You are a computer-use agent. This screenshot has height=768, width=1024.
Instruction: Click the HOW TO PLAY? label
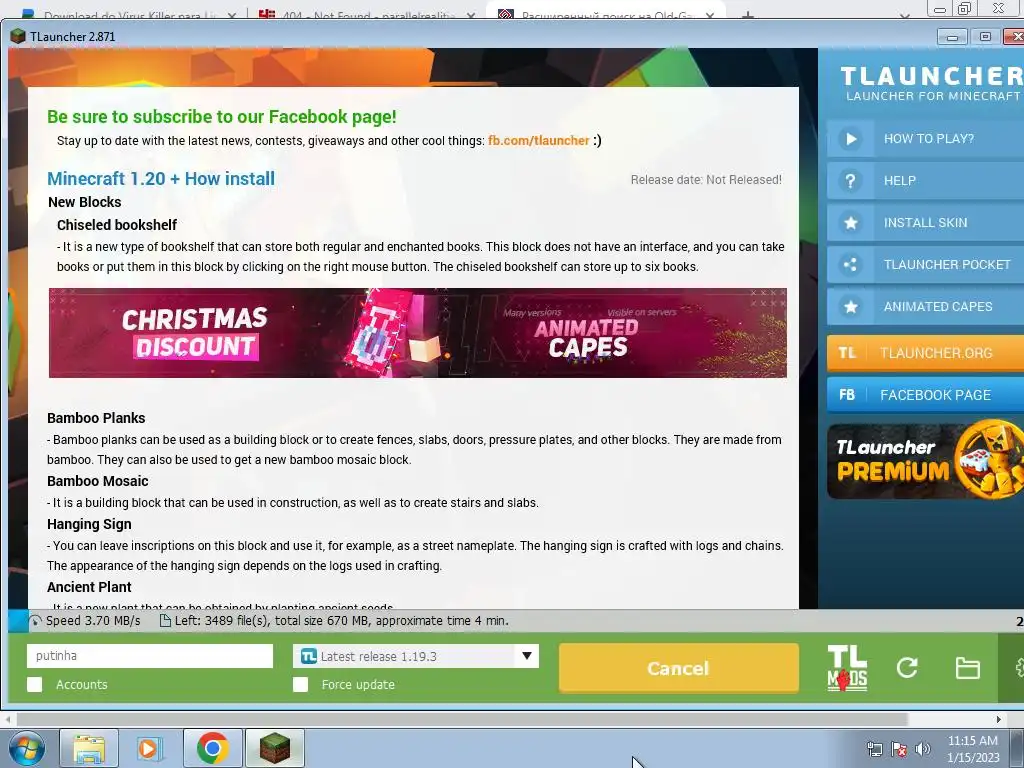tap(929, 138)
